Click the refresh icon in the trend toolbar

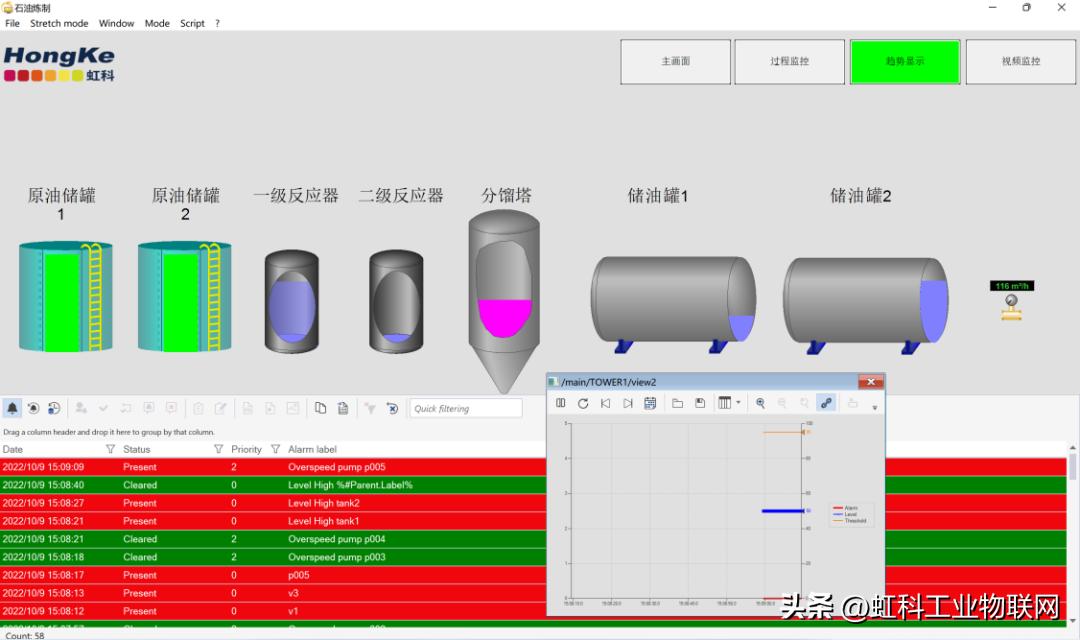point(583,403)
